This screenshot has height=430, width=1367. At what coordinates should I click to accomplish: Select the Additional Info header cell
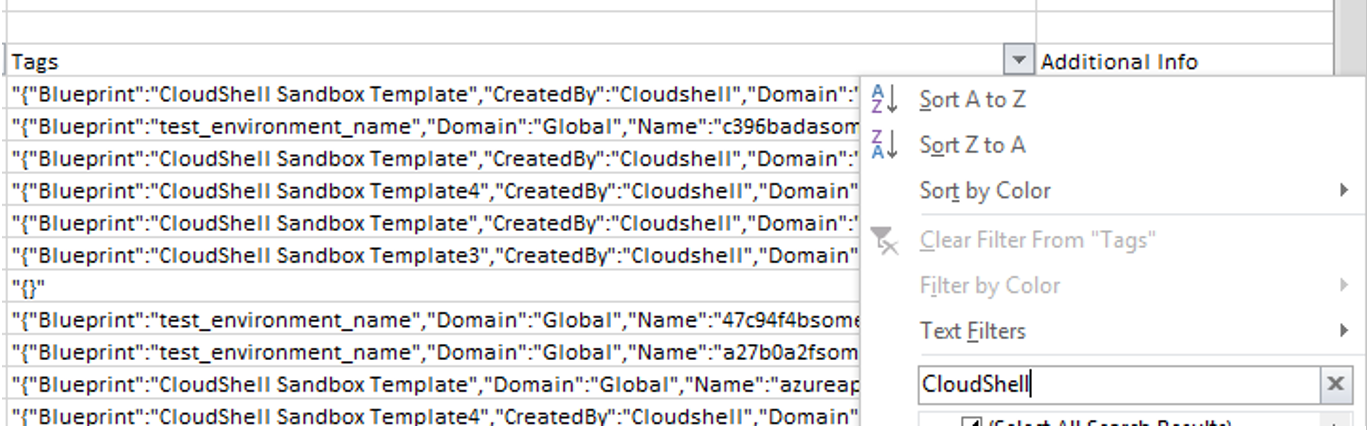(1180, 61)
